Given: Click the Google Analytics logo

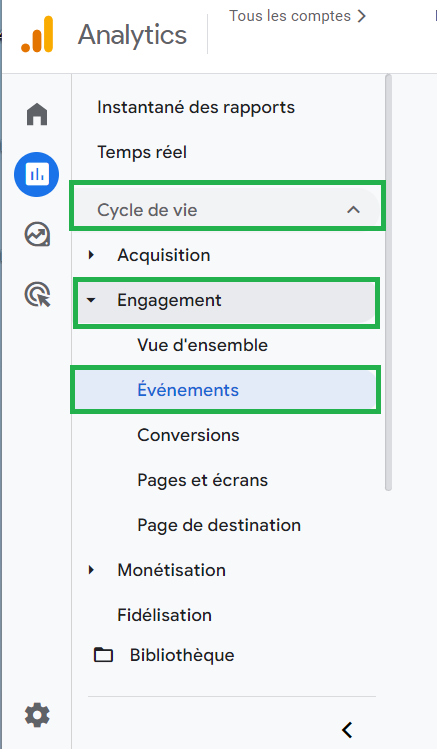Looking at the screenshot, I should click(37, 34).
